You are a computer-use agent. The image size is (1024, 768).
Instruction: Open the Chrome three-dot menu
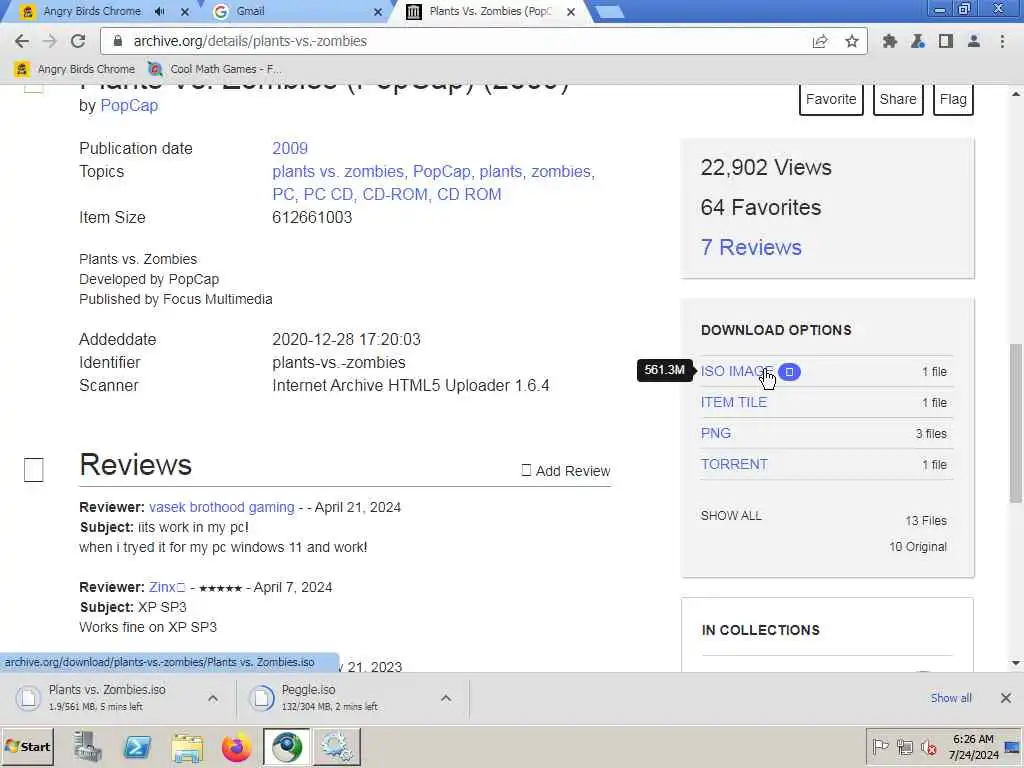click(1002, 41)
